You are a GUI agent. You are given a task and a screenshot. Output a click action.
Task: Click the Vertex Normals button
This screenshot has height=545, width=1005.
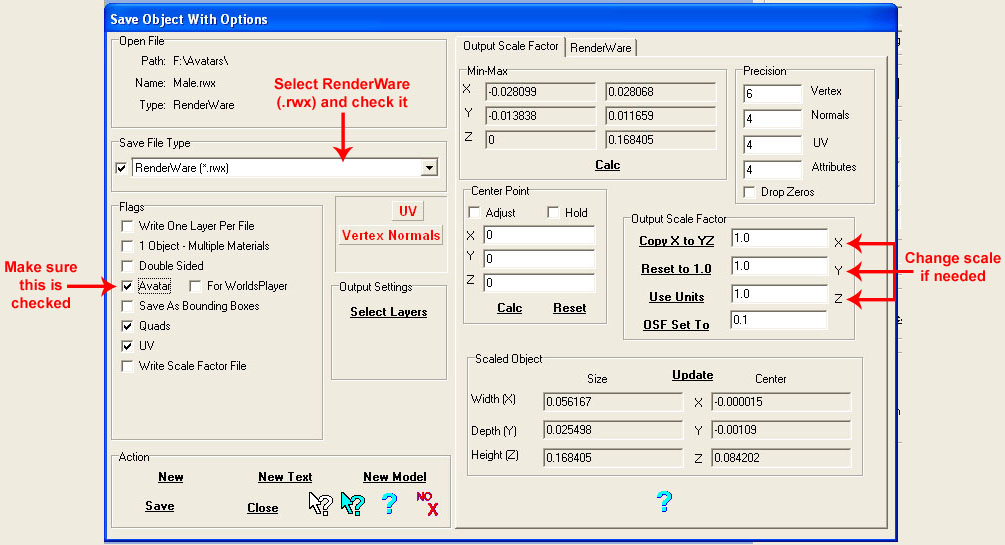pos(391,235)
